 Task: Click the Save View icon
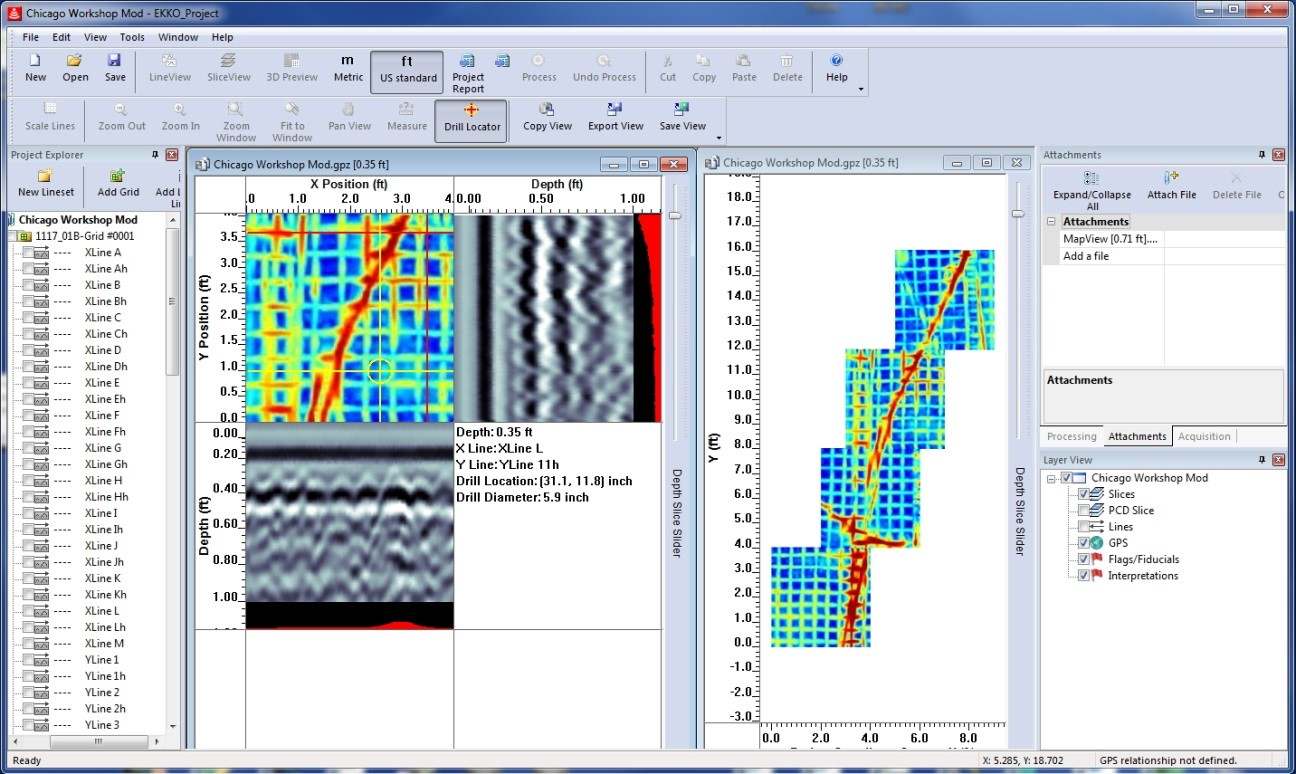682,118
